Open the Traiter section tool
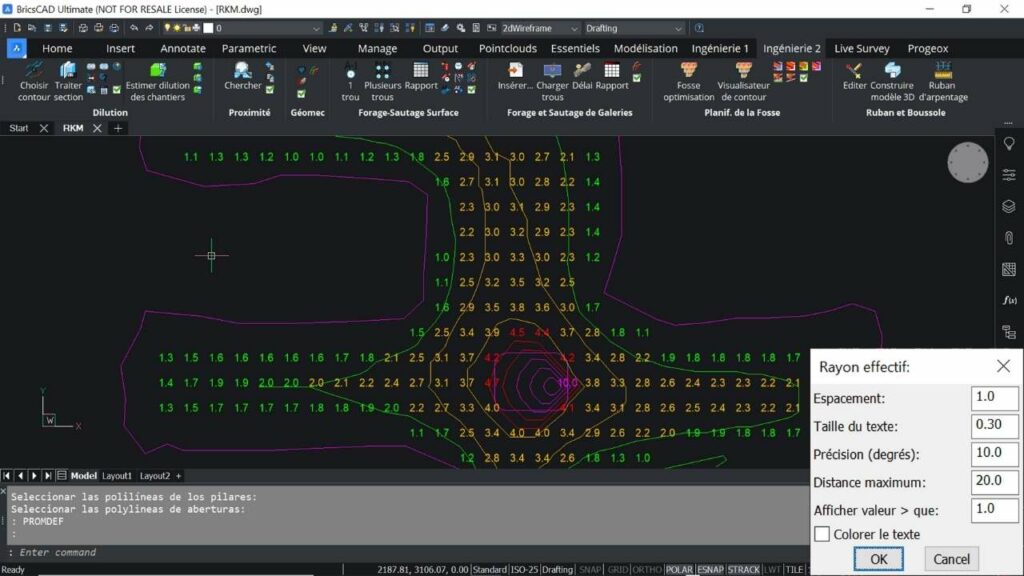The image size is (1024, 576). click(68, 82)
